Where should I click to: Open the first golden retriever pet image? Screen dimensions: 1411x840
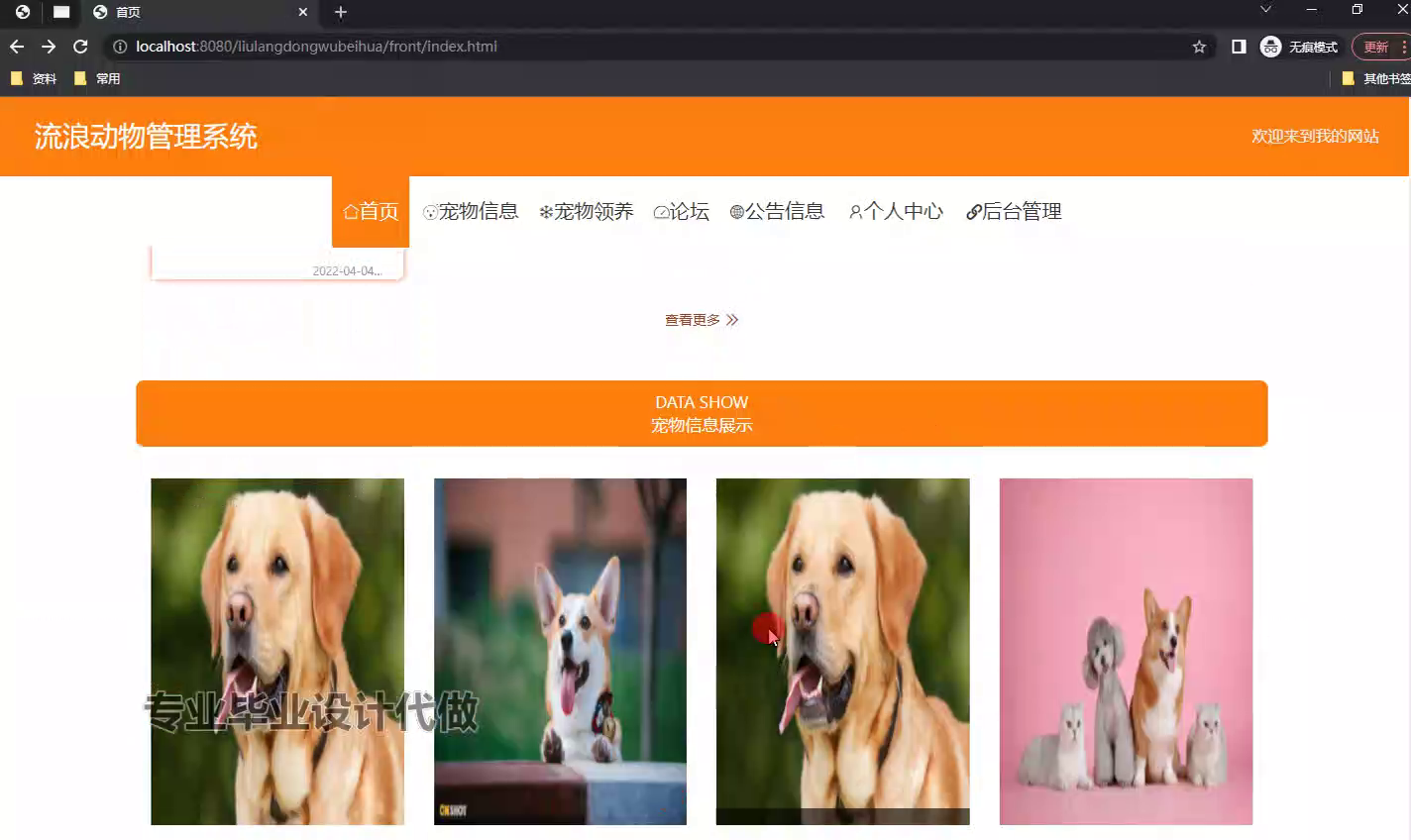[277, 652]
